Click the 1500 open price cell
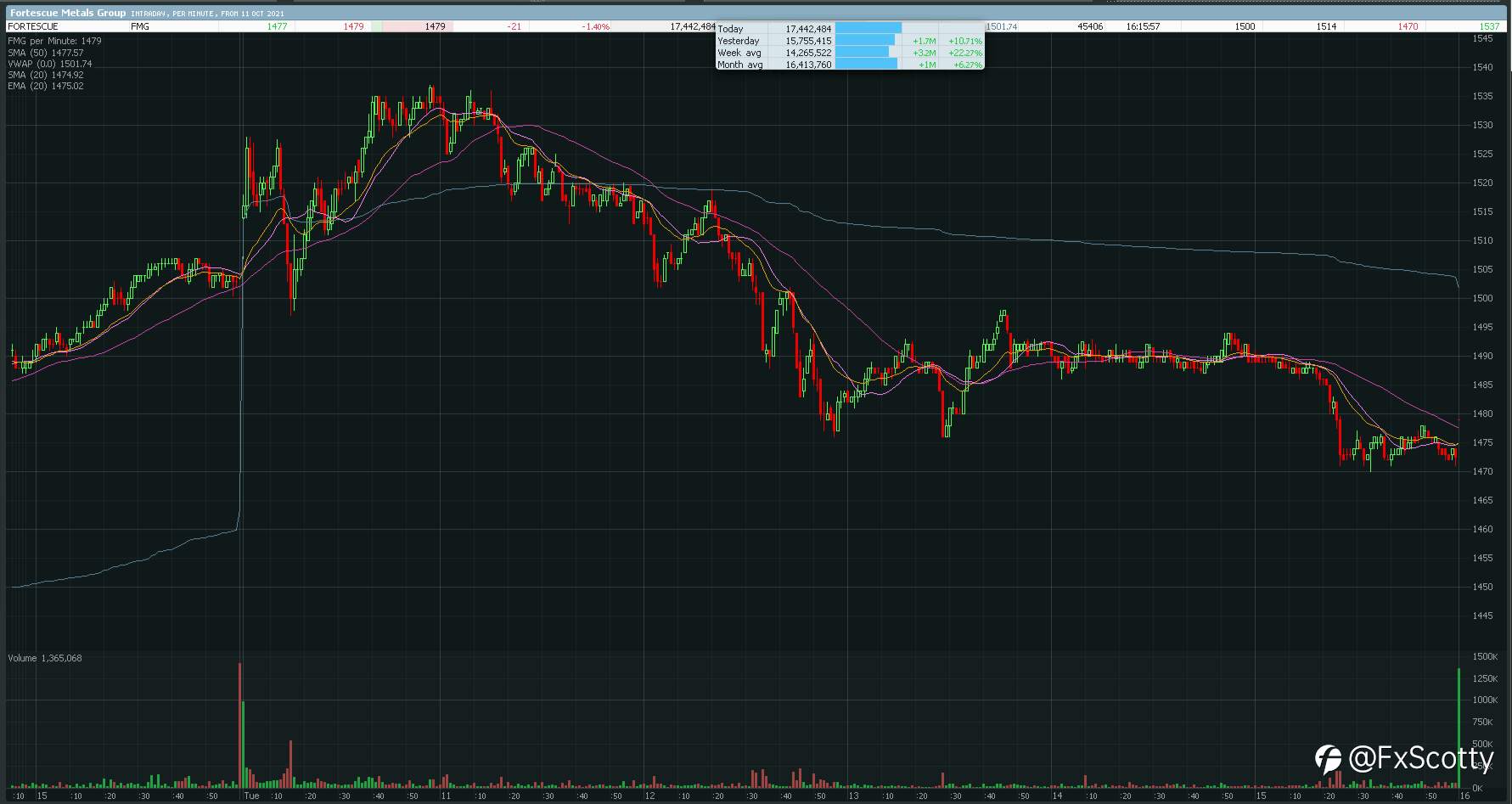Screen dimensions: 1512x804 1245,26
